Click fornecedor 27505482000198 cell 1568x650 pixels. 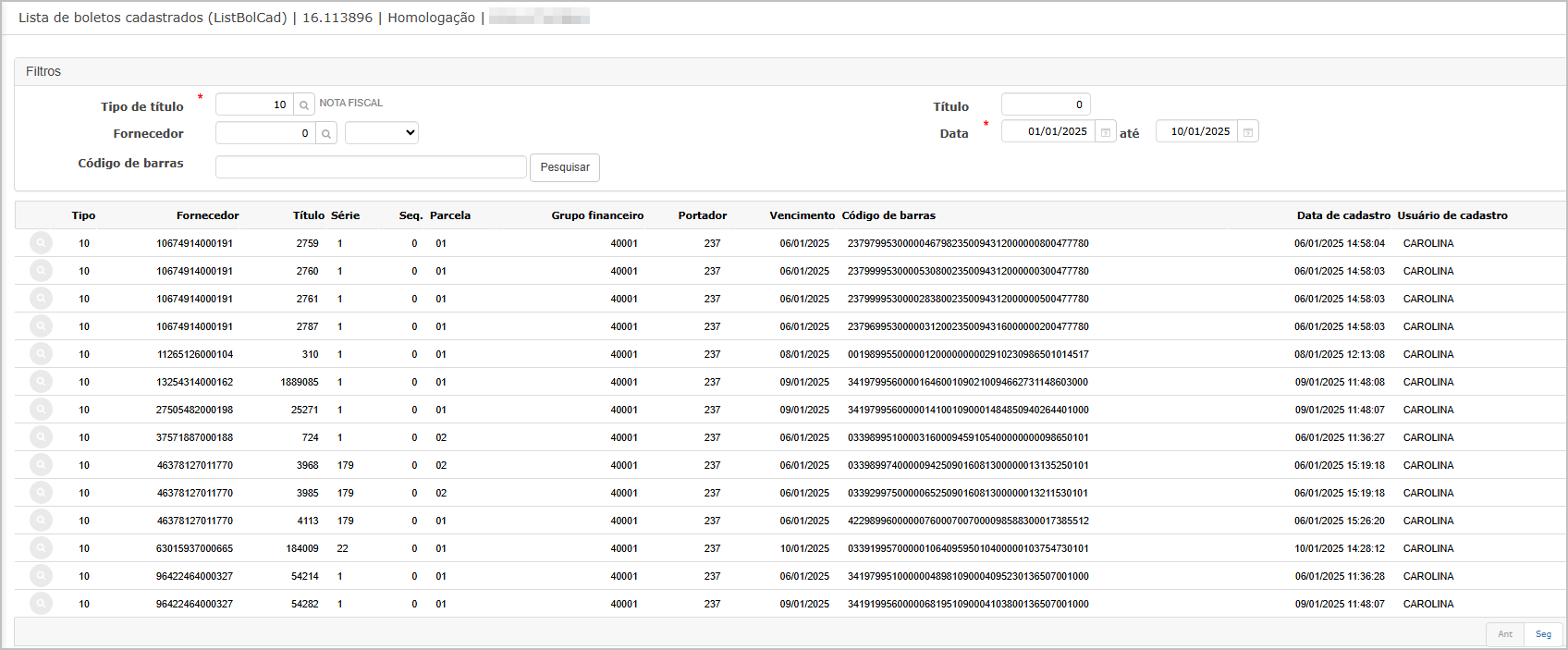point(195,410)
